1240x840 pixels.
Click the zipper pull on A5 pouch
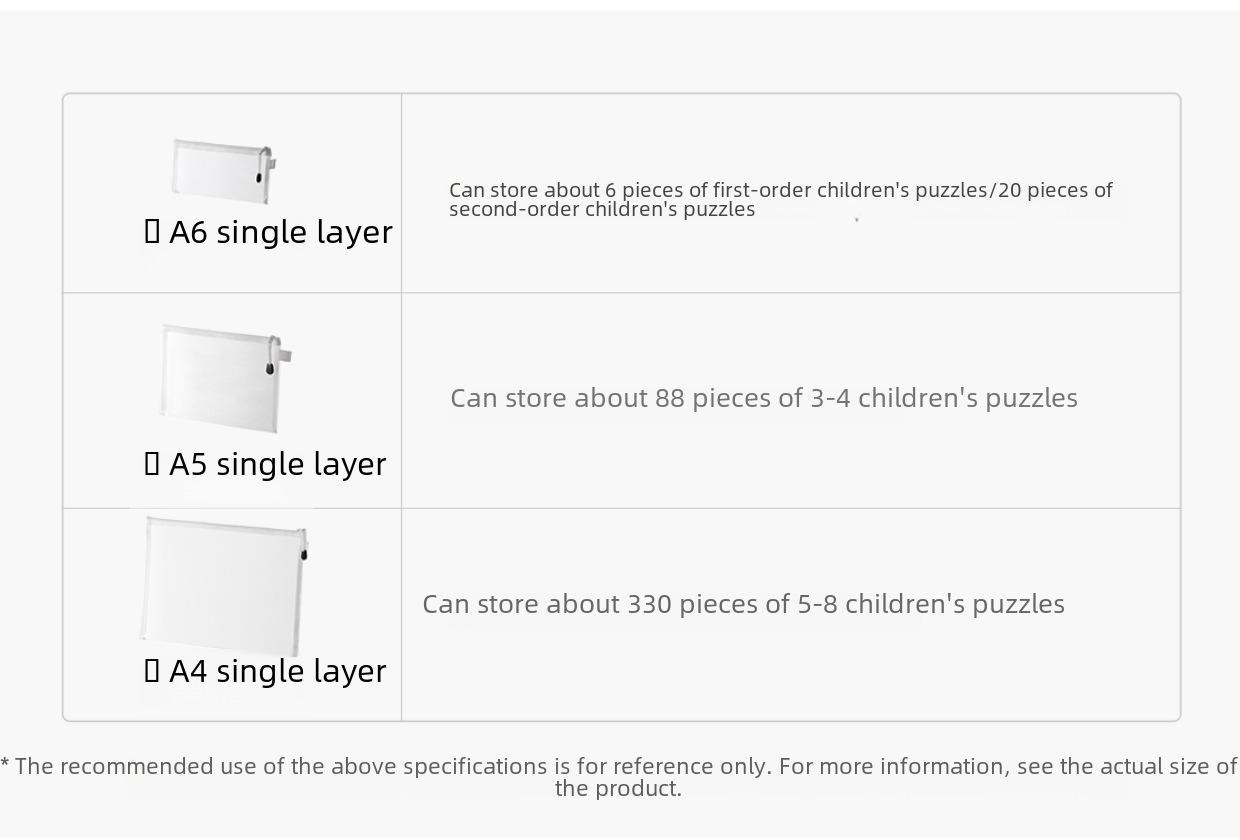point(270,369)
